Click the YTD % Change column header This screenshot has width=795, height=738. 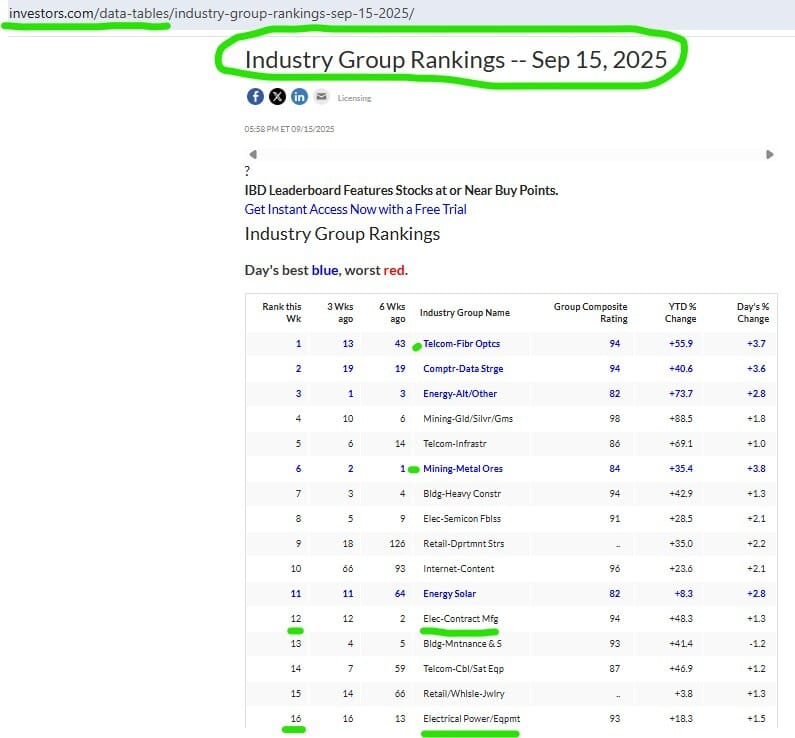tap(680, 313)
